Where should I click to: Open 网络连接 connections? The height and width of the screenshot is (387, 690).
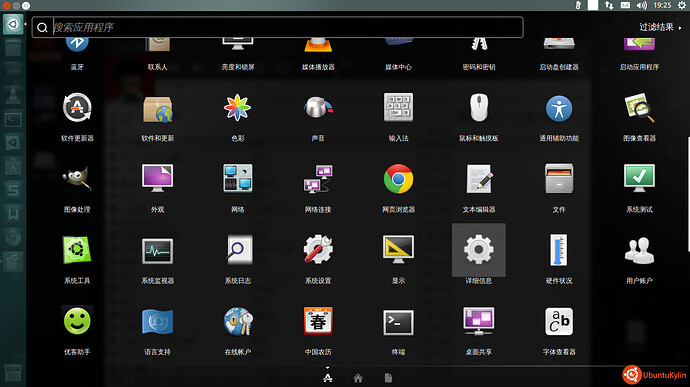[x=318, y=179]
